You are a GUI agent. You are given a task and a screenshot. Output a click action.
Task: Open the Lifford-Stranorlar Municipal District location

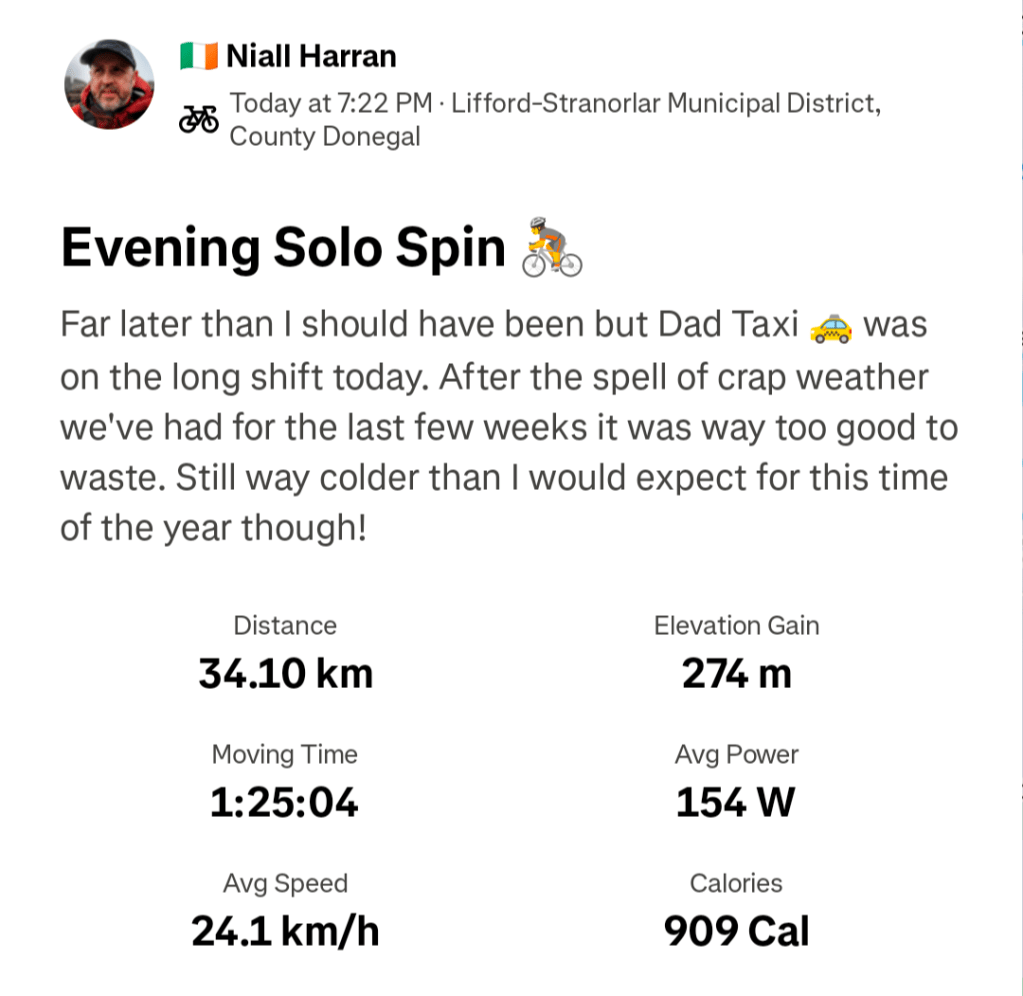(665, 103)
